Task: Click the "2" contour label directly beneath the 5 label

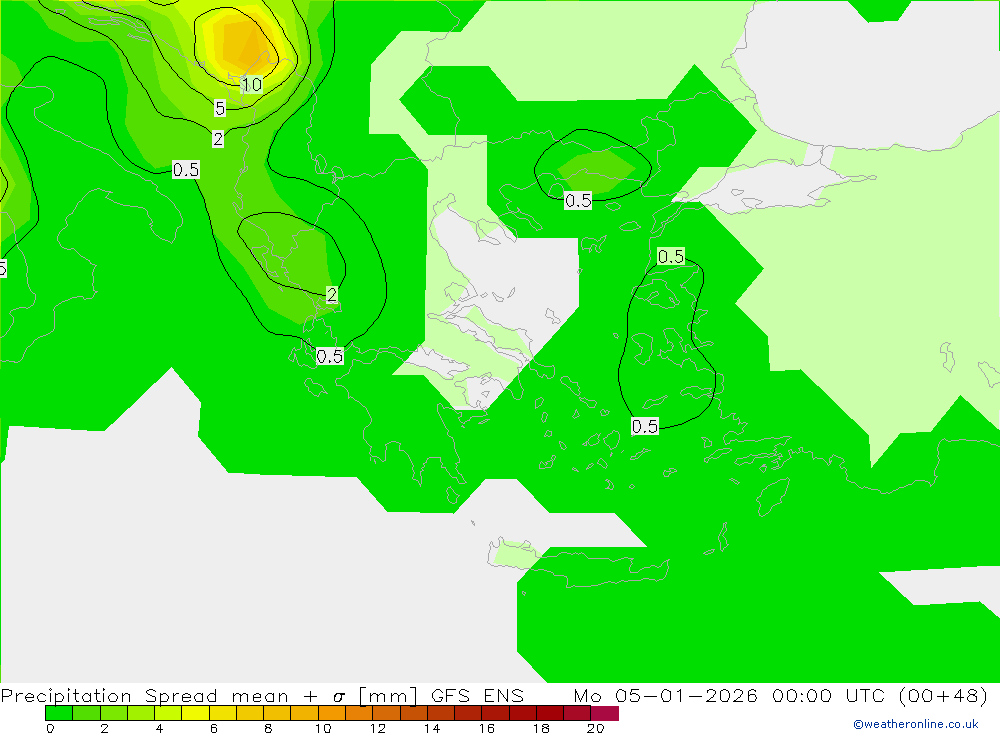Action: coord(217,139)
